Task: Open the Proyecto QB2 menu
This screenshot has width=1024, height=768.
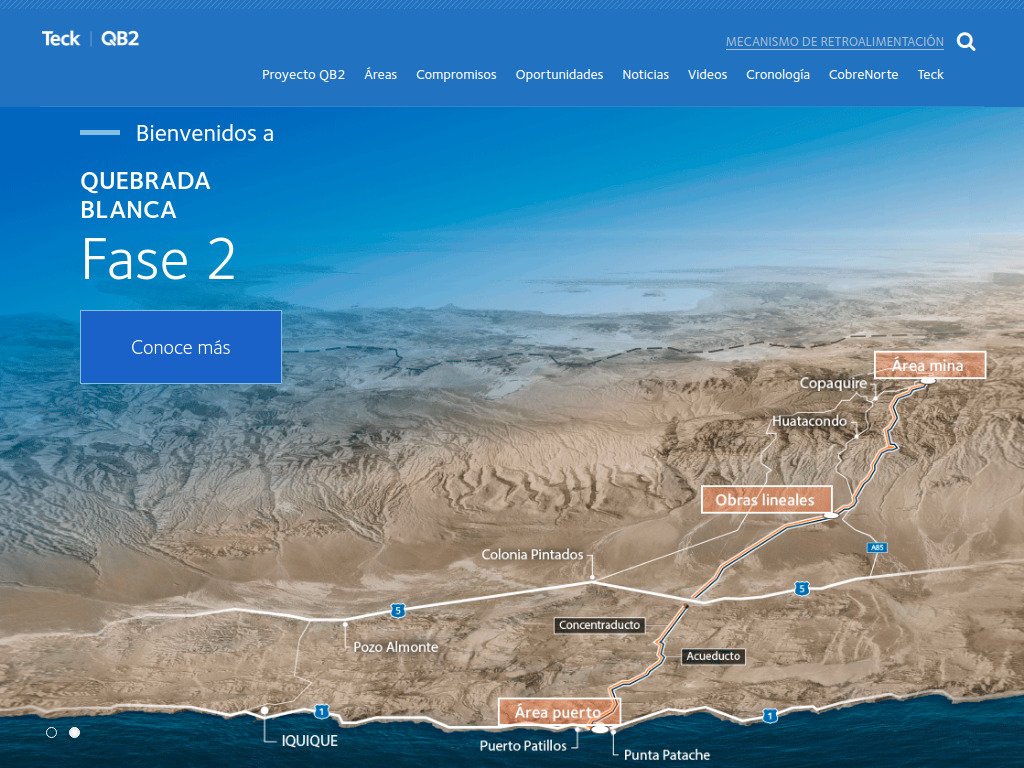Action: click(303, 75)
